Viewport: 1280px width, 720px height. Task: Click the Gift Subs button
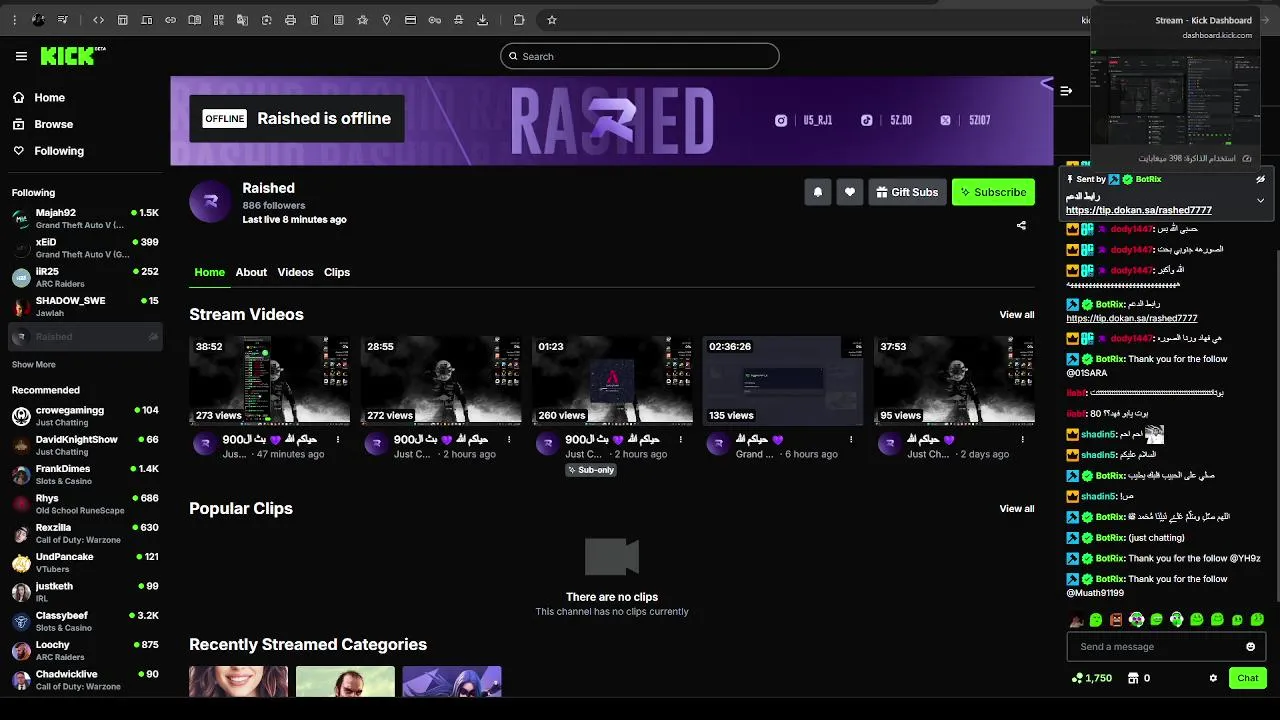907,192
